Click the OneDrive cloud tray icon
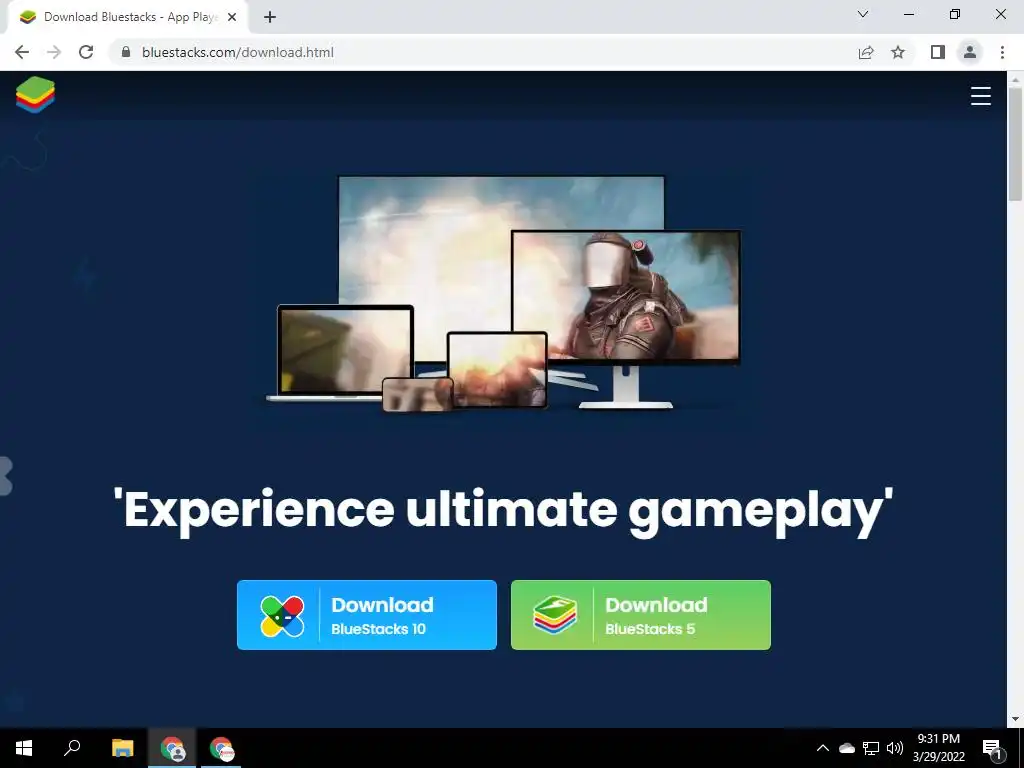This screenshot has height=768, width=1024. pyautogui.click(x=846, y=748)
